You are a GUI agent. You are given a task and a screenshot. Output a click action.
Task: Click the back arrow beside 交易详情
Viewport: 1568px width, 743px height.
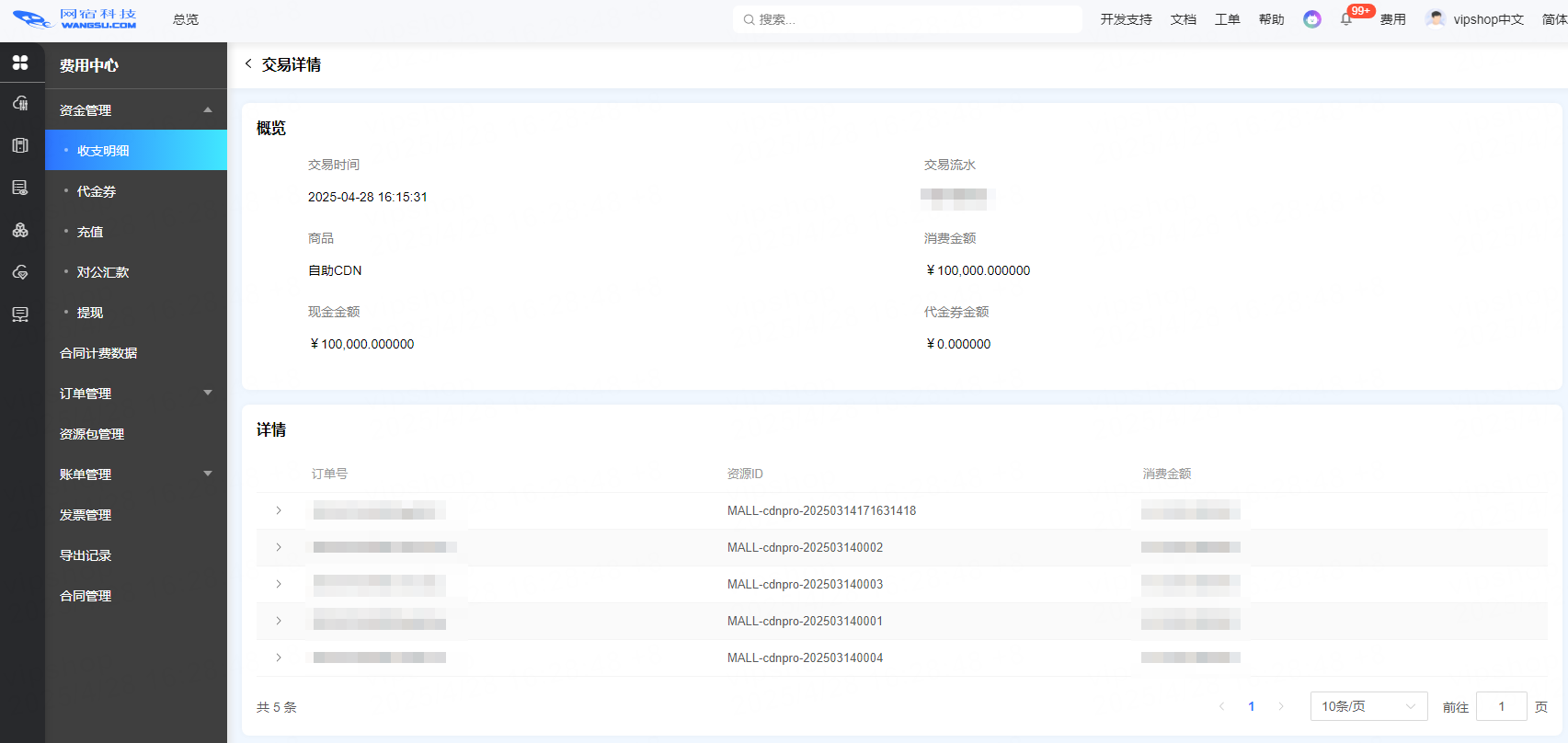248,63
